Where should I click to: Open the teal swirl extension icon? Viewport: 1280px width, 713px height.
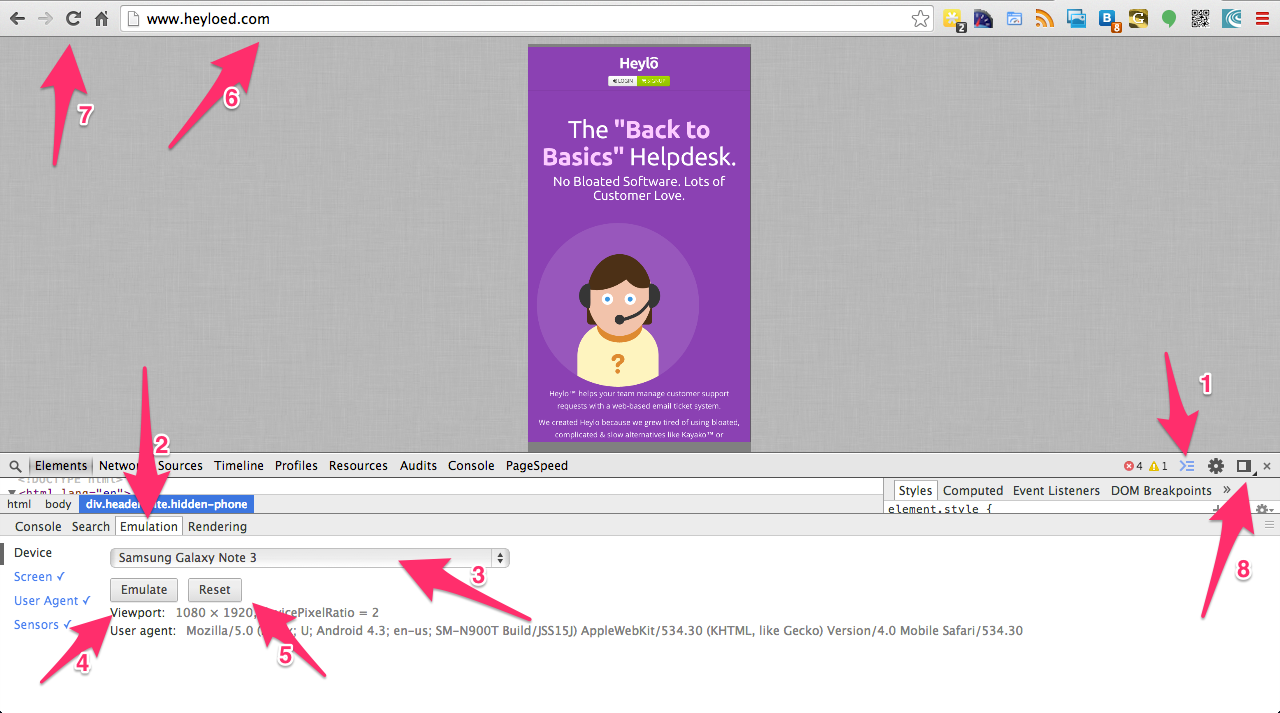tap(1231, 18)
